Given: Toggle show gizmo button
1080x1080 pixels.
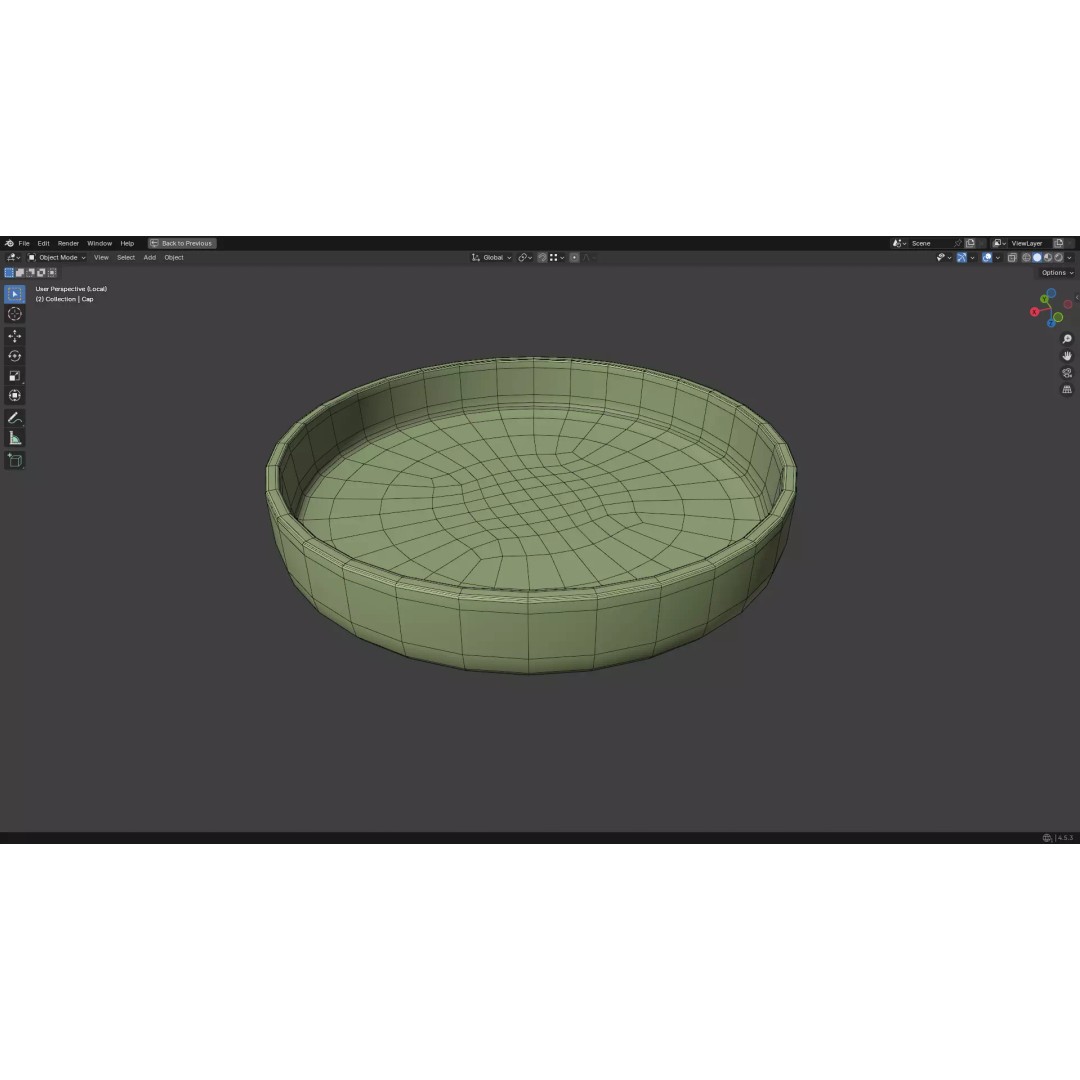Looking at the screenshot, I should coord(962,258).
